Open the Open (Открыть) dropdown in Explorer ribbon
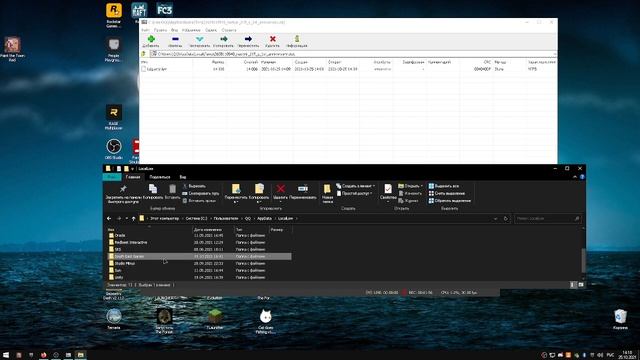 pos(411,186)
